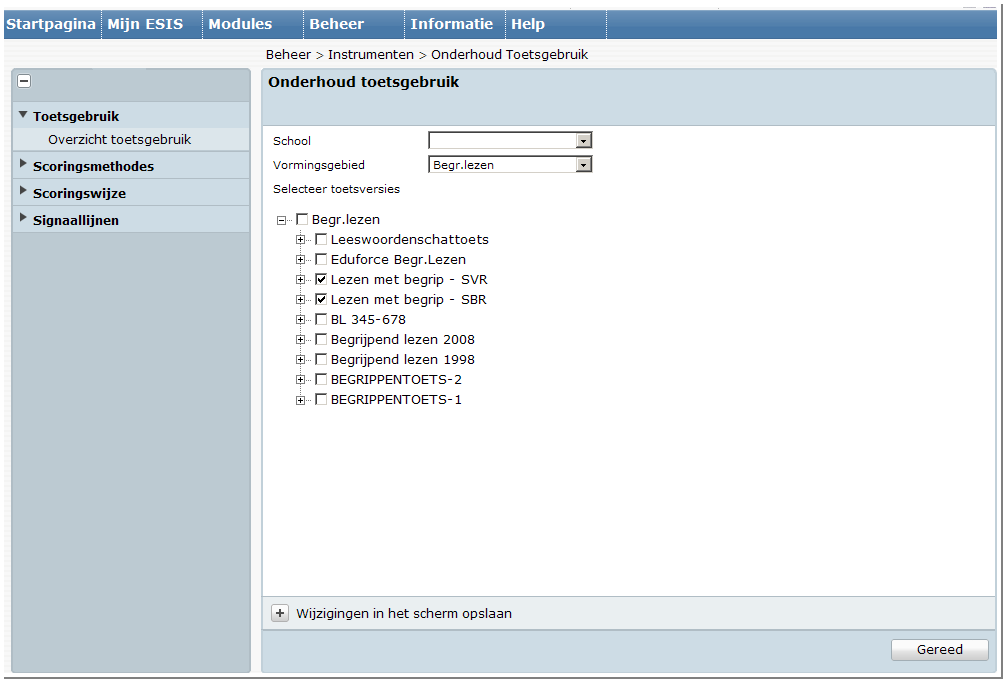Open the Help menu
The image size is (1007, 683).
[556, 24]
